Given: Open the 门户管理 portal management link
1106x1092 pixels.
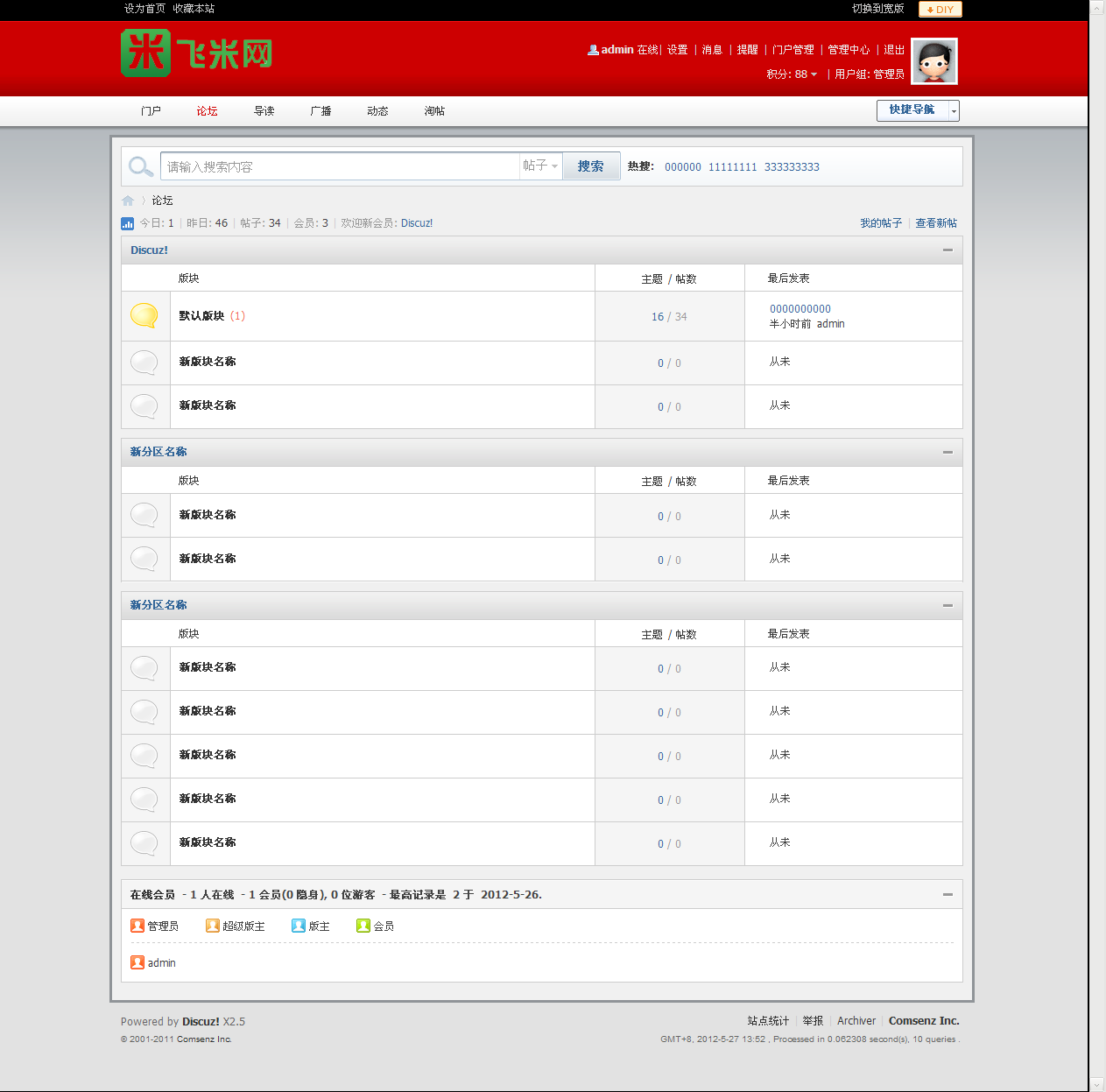Looking at the screenshot, I should [x=793, y=50].
